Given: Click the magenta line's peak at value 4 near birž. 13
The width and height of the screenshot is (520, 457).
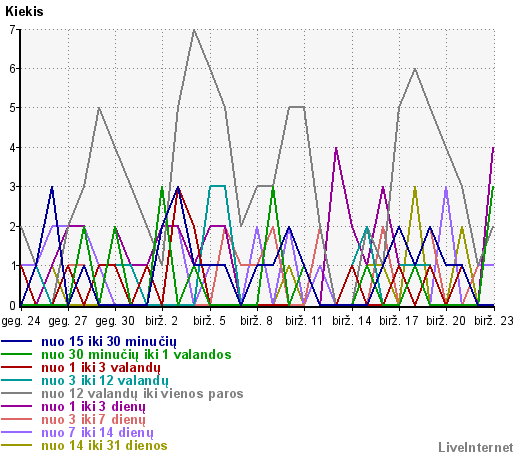Looking at the screenshot, I should (336, 148).
